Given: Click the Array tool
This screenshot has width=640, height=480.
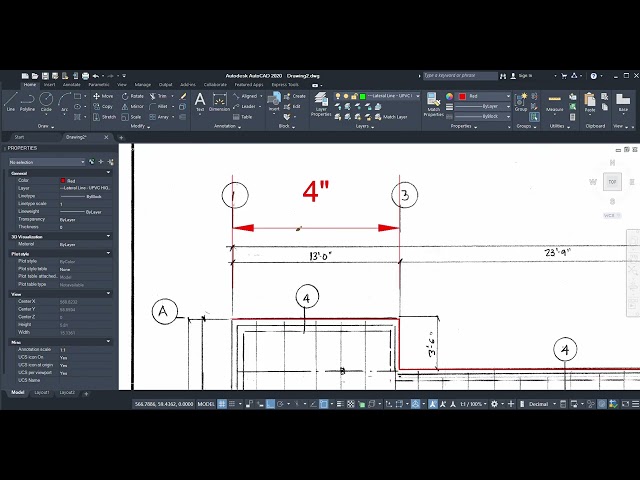Looking at the screenshot, I should coord(159,117).
